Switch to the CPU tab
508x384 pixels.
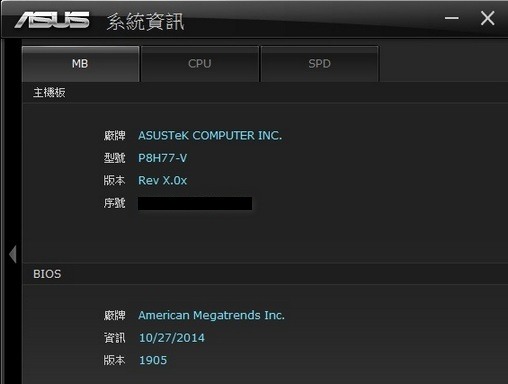[200, 64]
